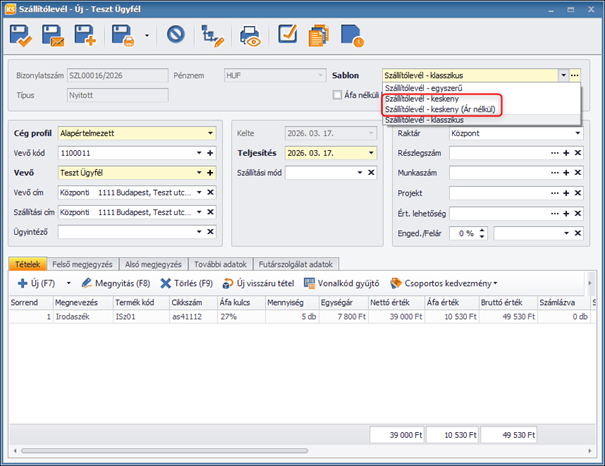This screenshot has width=605, height=466.
Task: Choose Szállítólevél - keskeny (Ár nélkül)
Action: (481, 109)
